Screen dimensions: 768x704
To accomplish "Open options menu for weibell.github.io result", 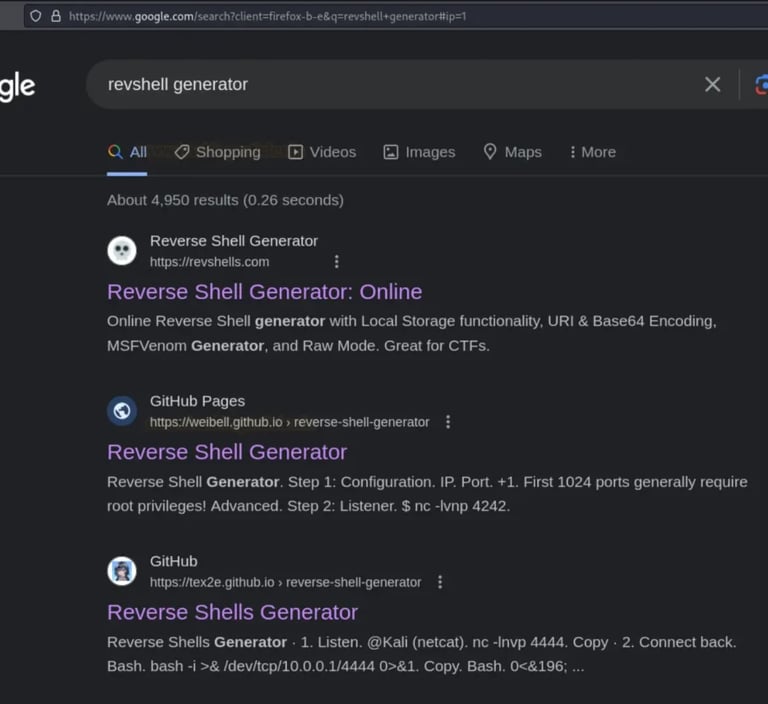I will click(448, 422).
